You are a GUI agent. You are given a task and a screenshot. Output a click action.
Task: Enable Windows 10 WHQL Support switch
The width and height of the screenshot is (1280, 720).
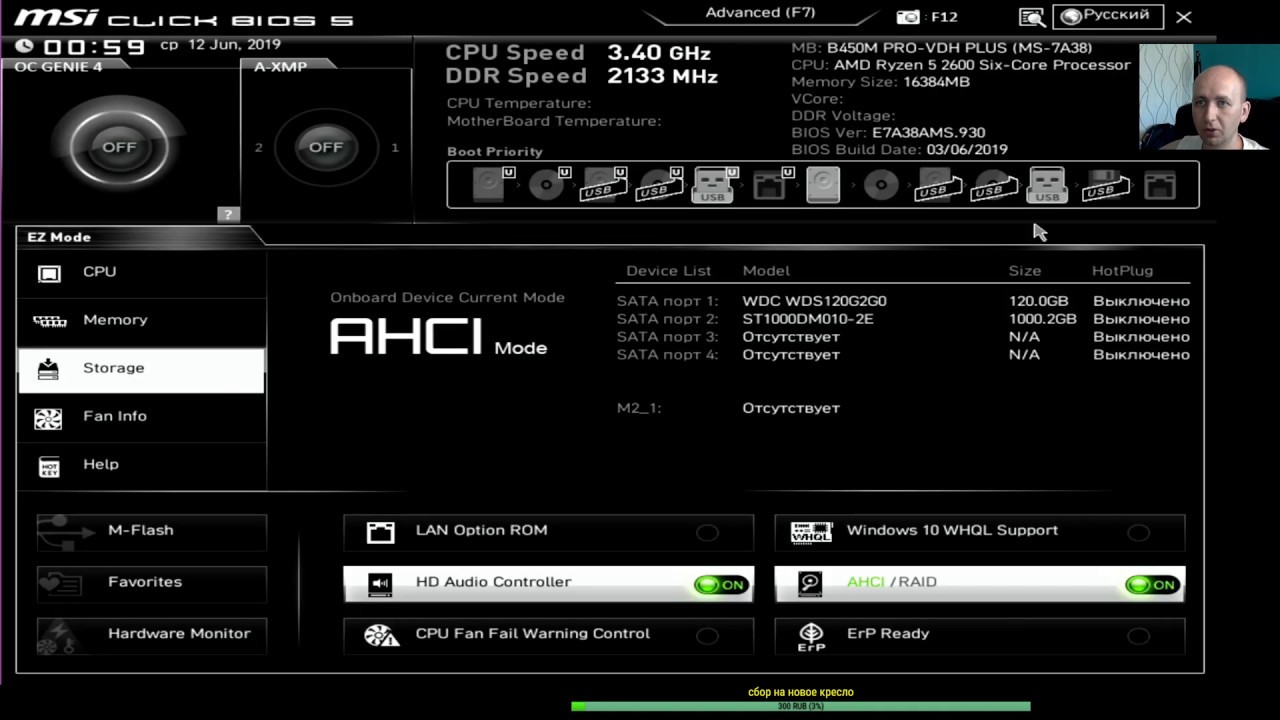1139,532
